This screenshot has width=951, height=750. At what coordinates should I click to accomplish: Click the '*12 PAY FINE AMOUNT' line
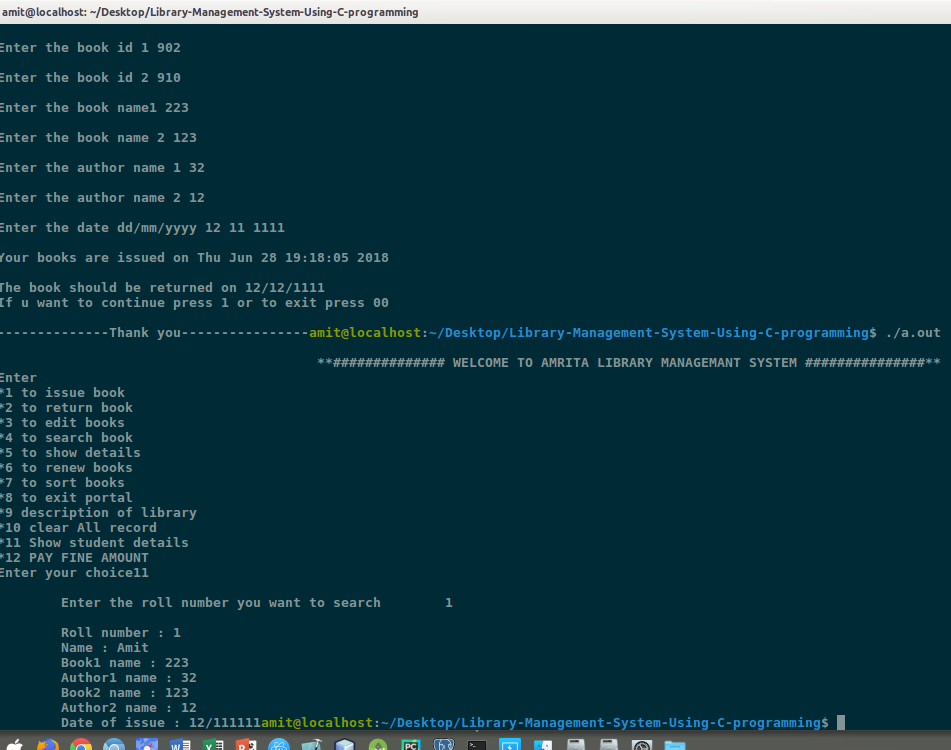75,558
